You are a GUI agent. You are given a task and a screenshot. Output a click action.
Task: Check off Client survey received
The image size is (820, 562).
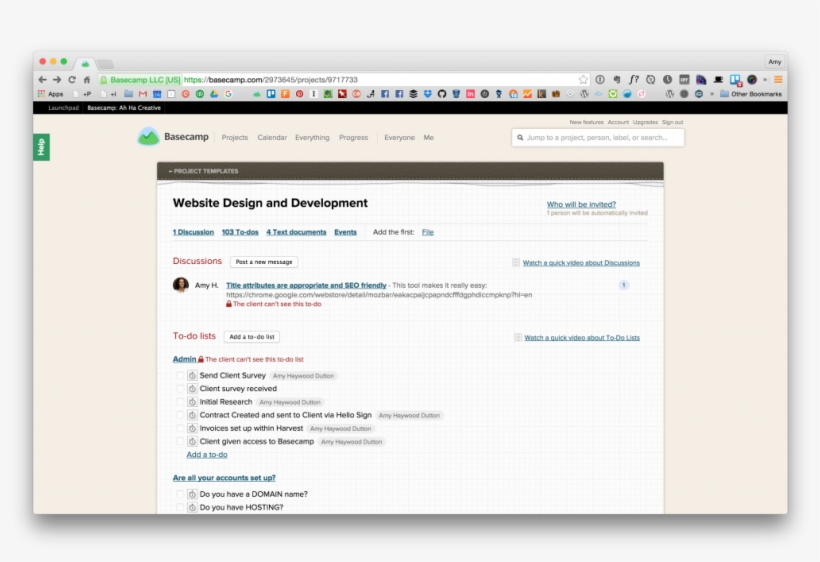180,389
